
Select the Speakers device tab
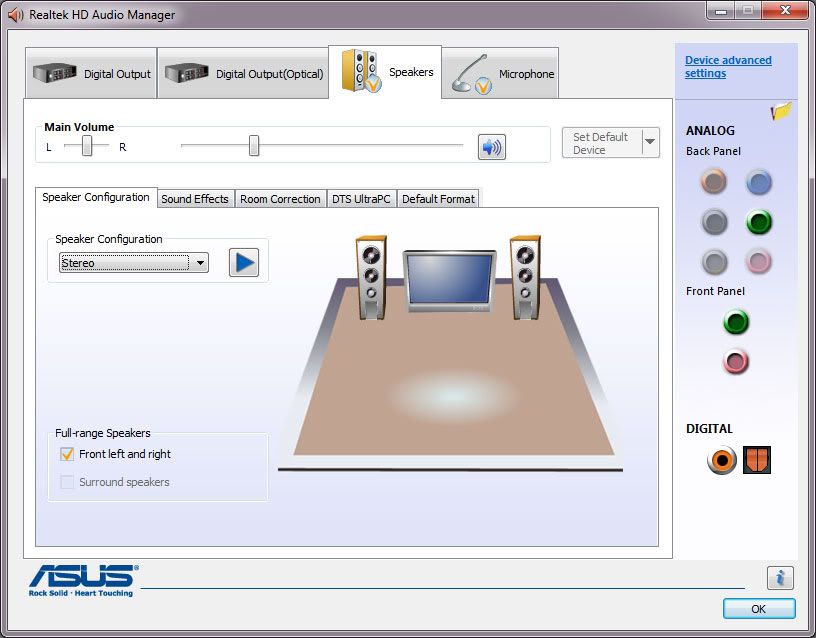[x=385, y=72]
